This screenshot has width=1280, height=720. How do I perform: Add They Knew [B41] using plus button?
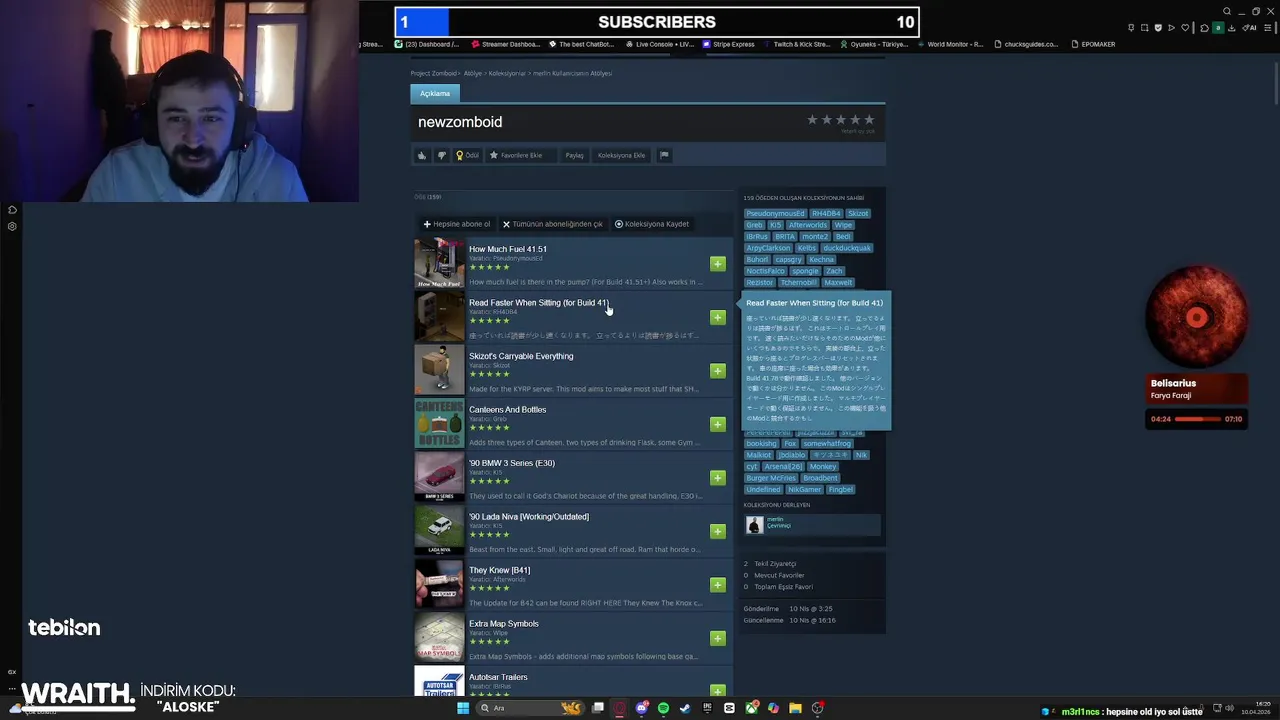[717, 585]
